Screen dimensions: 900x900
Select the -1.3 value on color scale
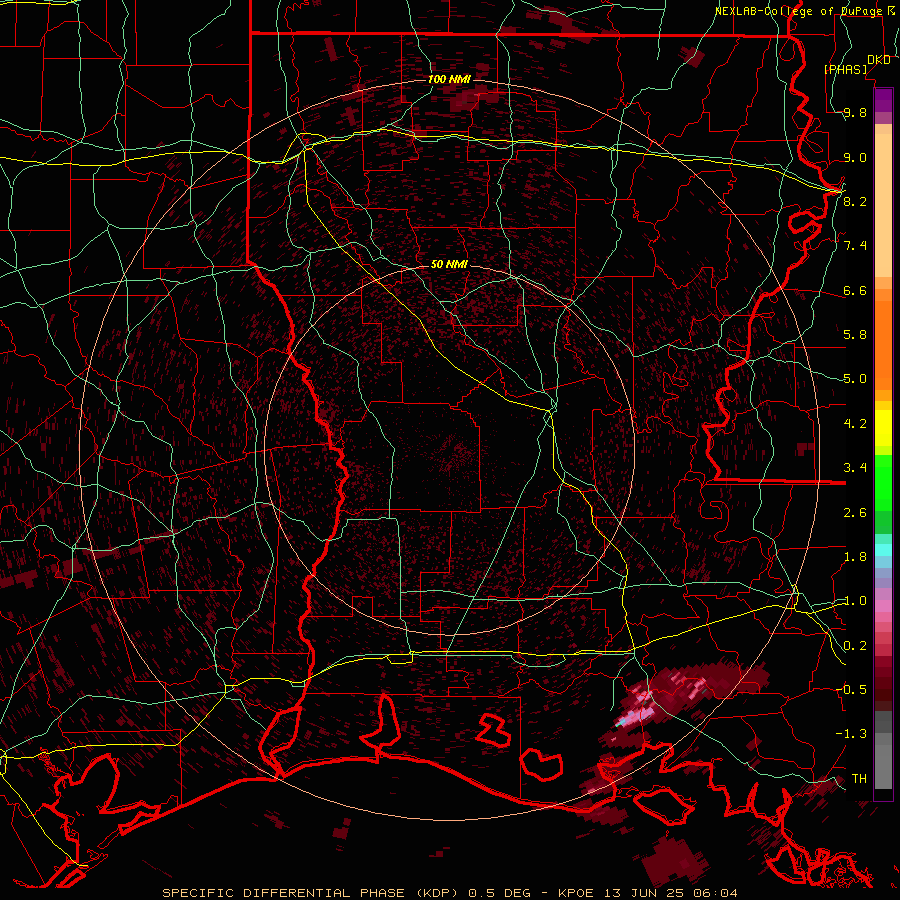click(851, 734)
